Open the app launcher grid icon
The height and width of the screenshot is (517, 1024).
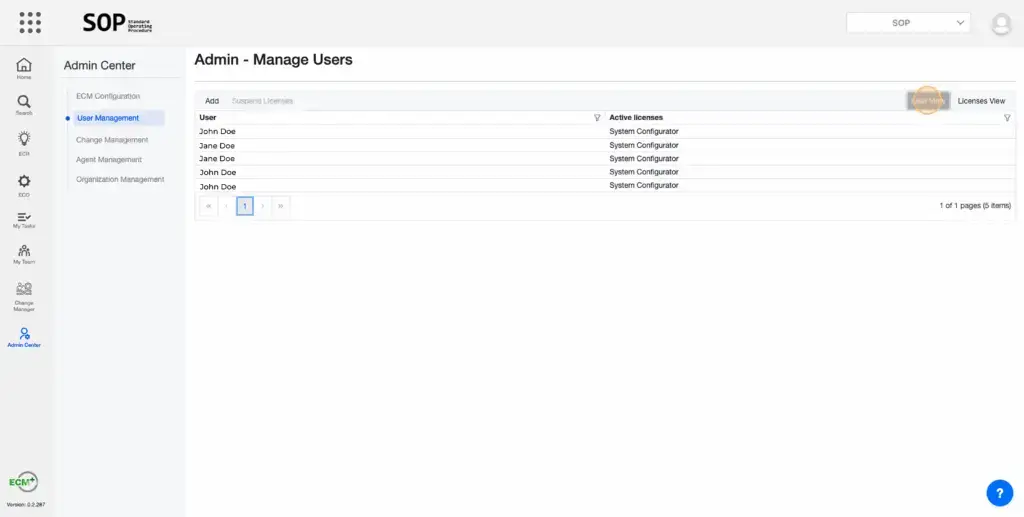[x=30, y=22]
